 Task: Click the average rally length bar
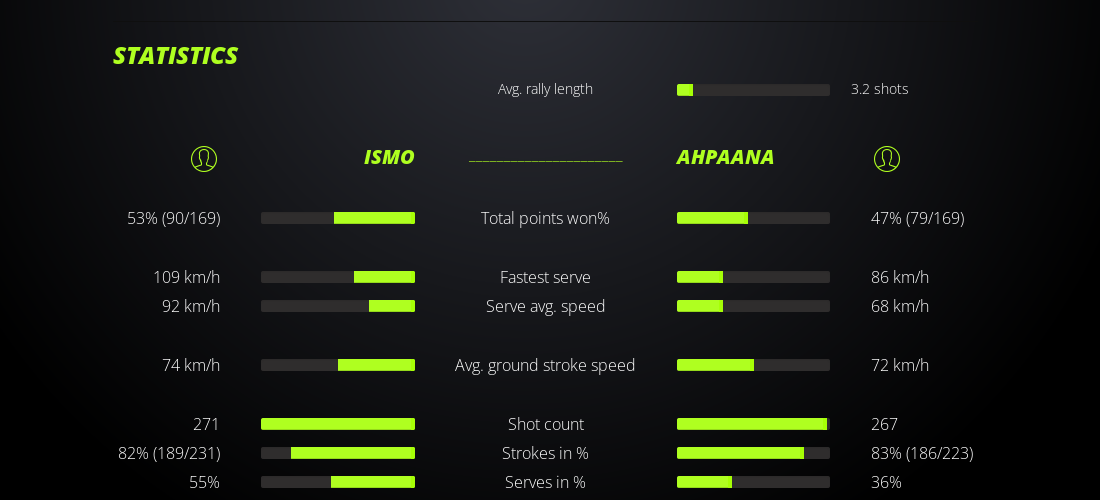753,90
